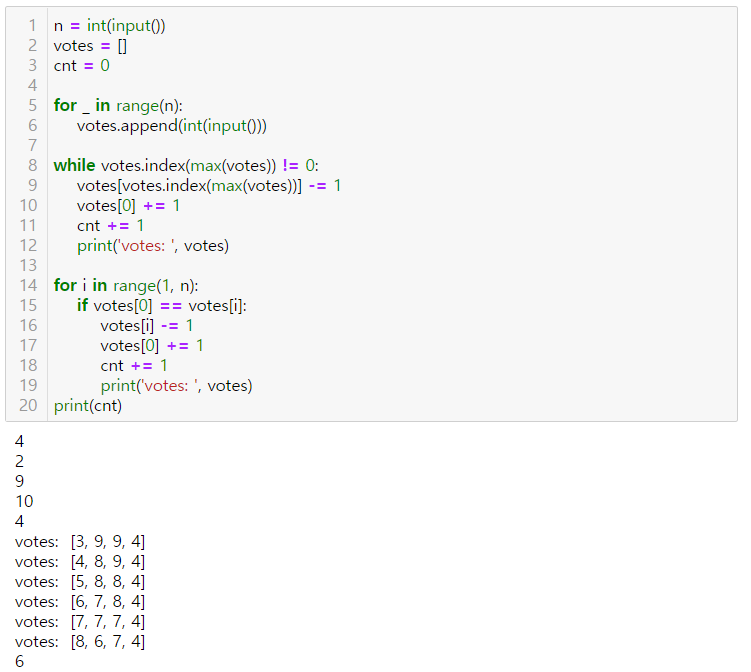The image size is (751, 672).
Task: Click the 'votes.append(int(input()))' line
Action: [x=171, y=125]
